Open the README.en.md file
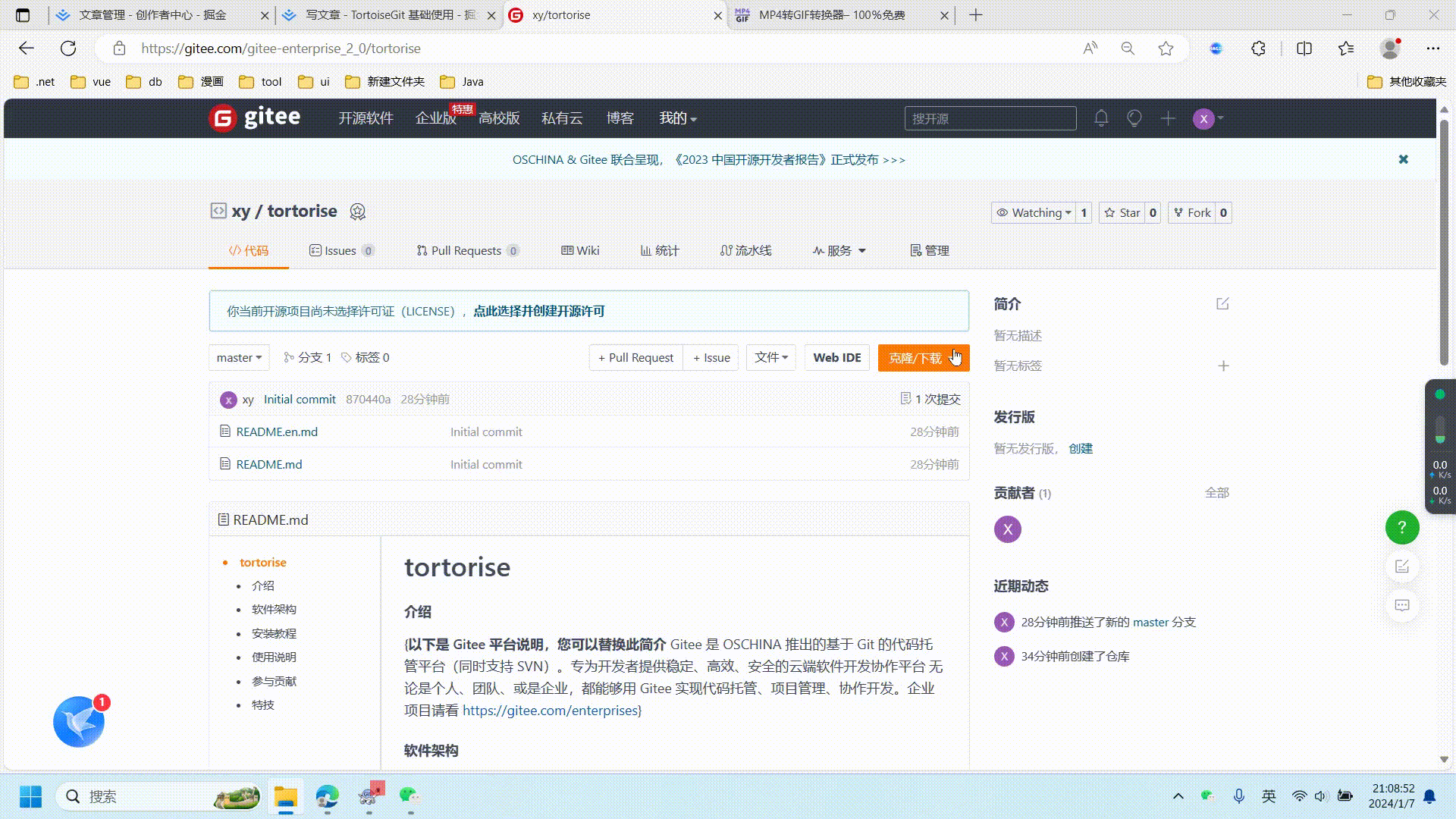The height and width of the screenshot is (819, 1456). tap(277, 432)
